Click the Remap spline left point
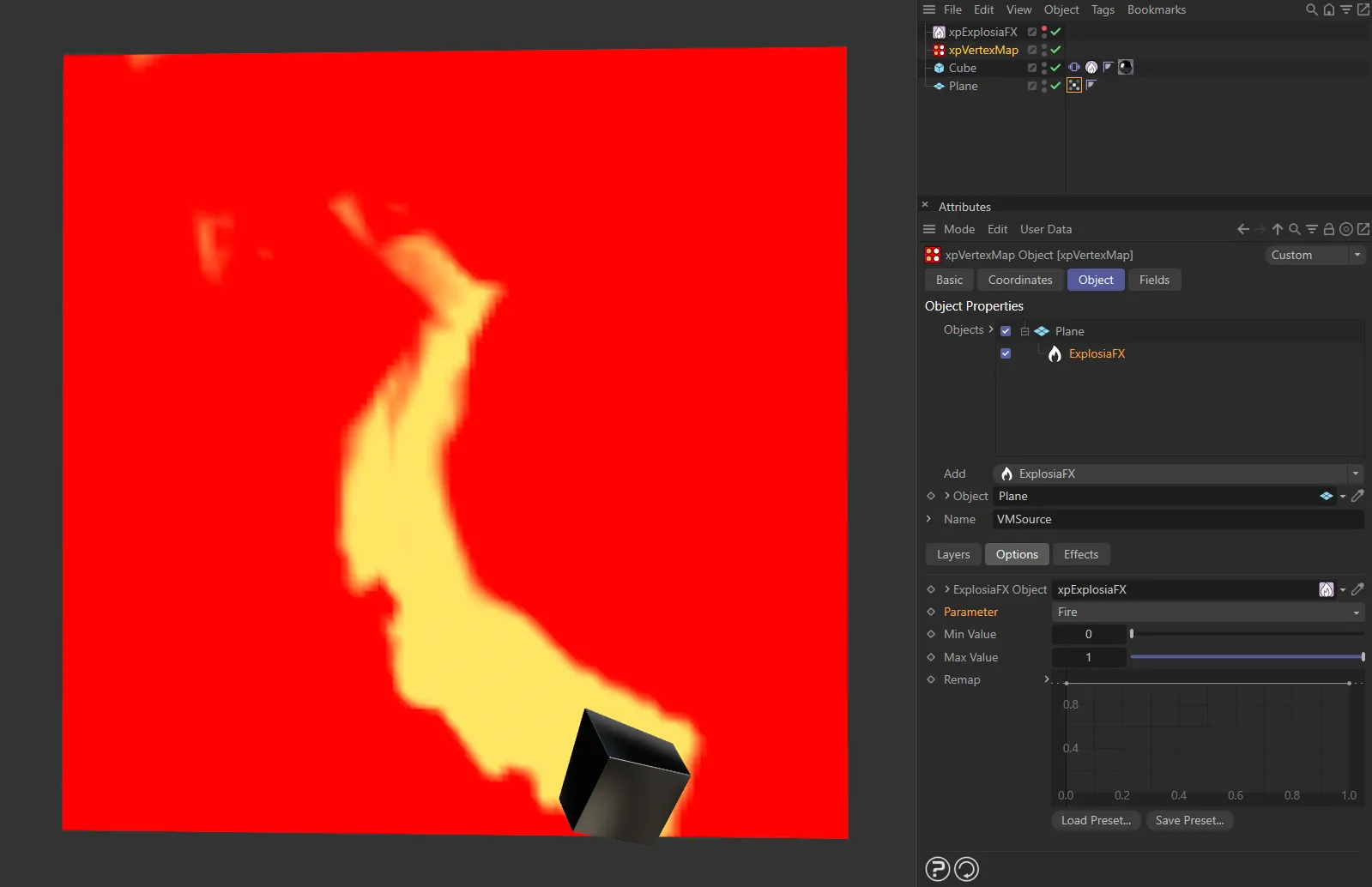This screenshot has height=887, width=1372. (x=1066, y=684)
